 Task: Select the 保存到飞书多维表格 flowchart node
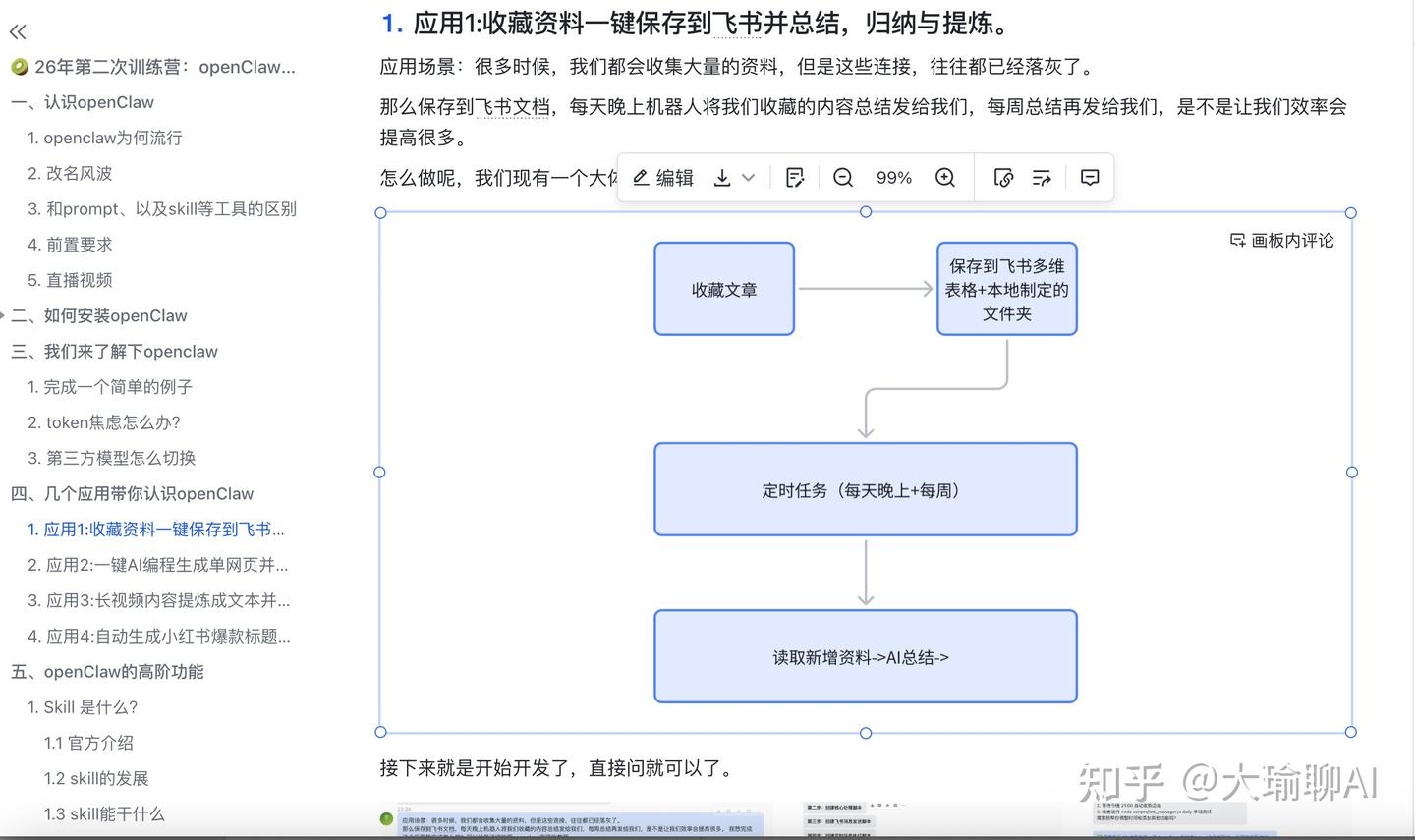[x=1007, y=289]
